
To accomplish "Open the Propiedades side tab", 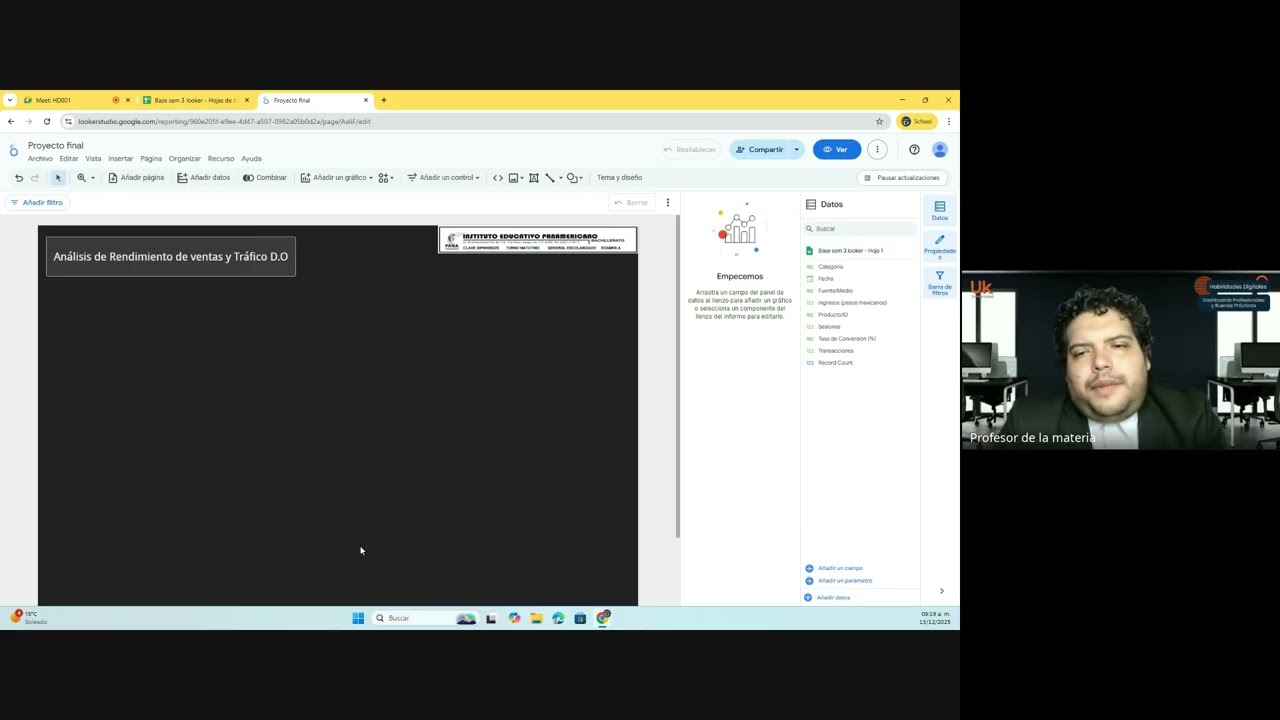I will pyautogui.click(x=940, y=247).
